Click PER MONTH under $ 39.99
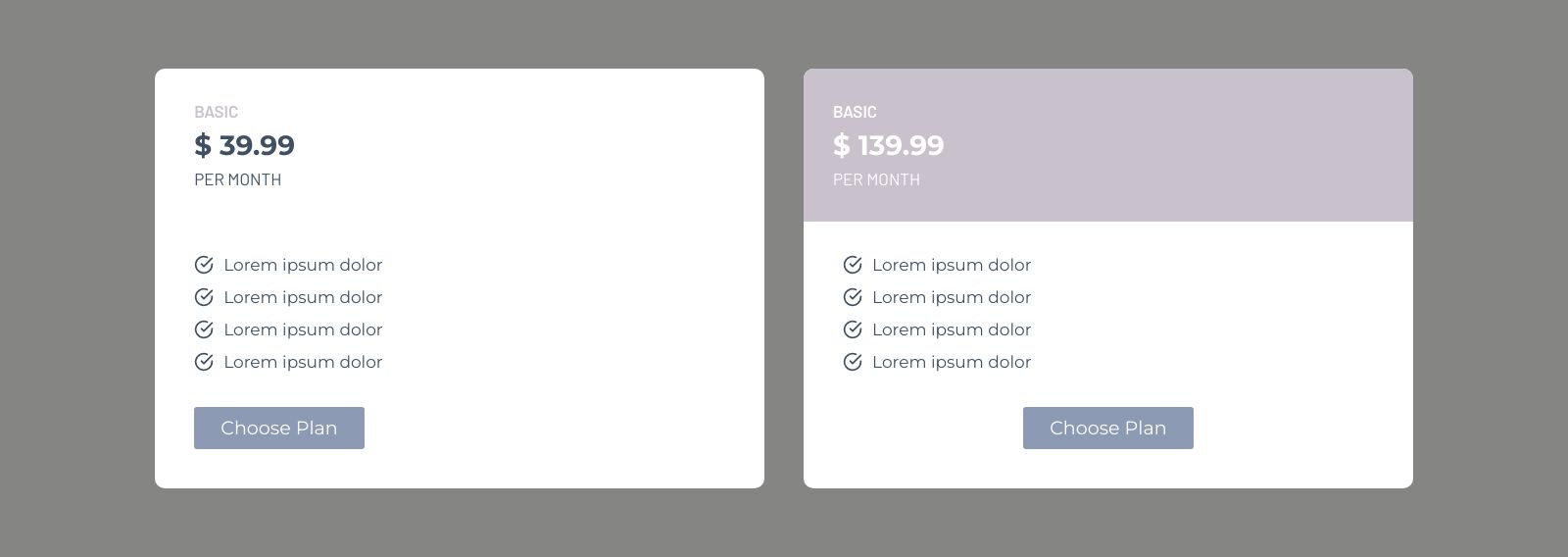The width and height of the screenshot is (1568, 557). coord(237,179)
